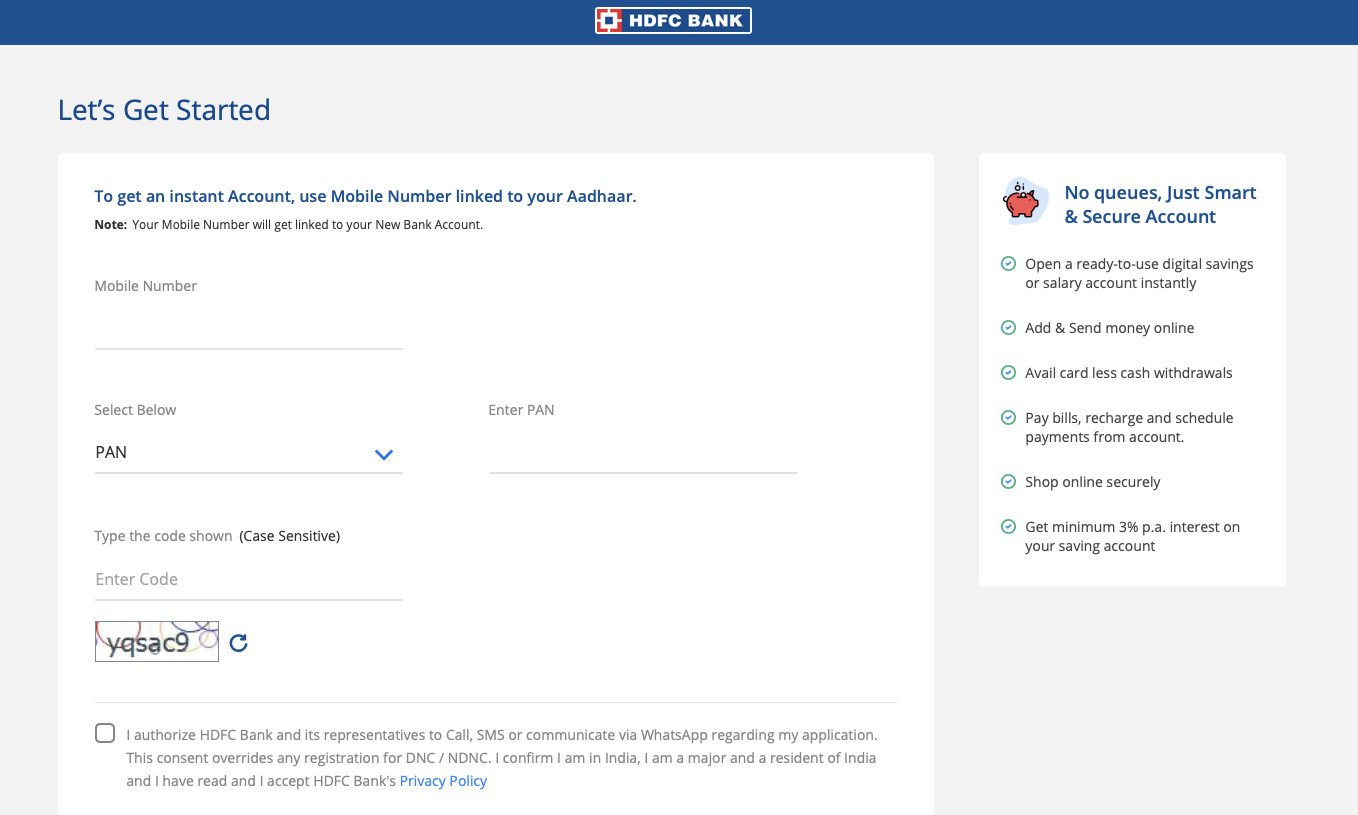Screen dimensions: 1358x815
Task: Click the "Note:" text about mobile number linking
Action: pyautogui.click(x=289, y=225)
